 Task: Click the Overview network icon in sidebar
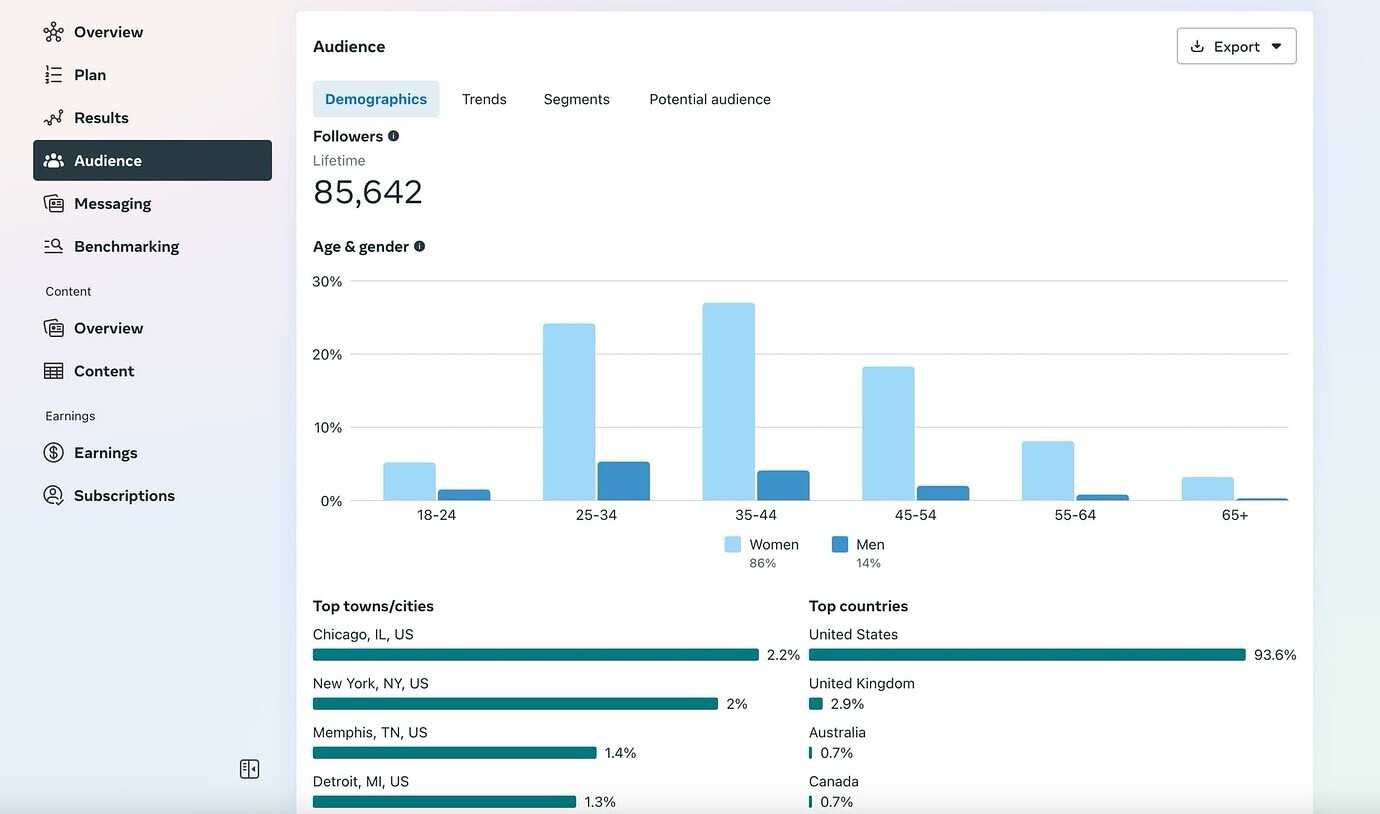(x=54, y=32)
